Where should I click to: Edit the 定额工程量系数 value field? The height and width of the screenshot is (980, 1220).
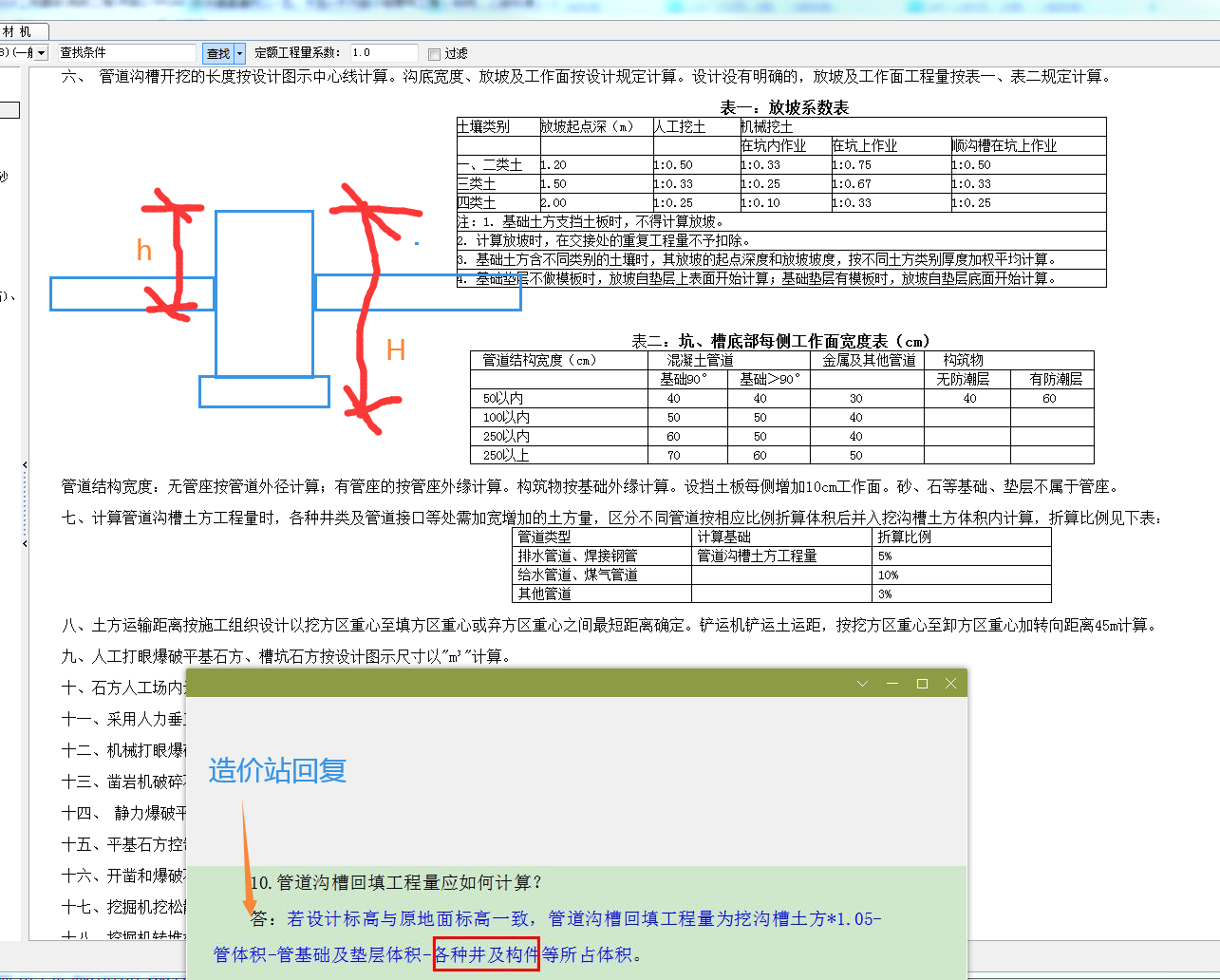pyautogui.click(x=384, y=53)
